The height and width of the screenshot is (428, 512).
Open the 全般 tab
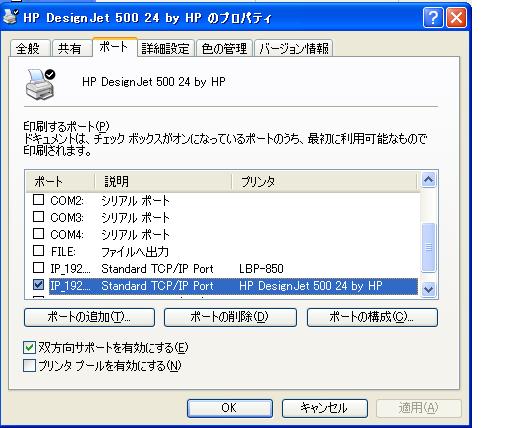pos(28,49)
